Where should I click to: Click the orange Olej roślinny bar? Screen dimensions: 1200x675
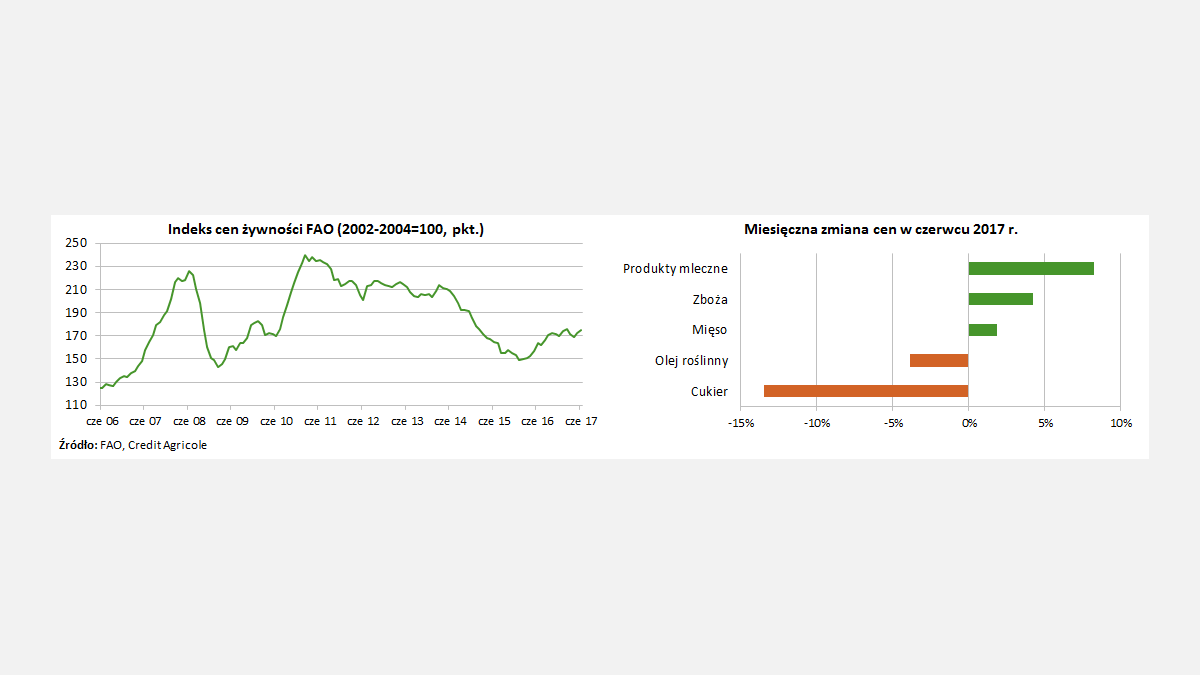(x=939, y=360)
